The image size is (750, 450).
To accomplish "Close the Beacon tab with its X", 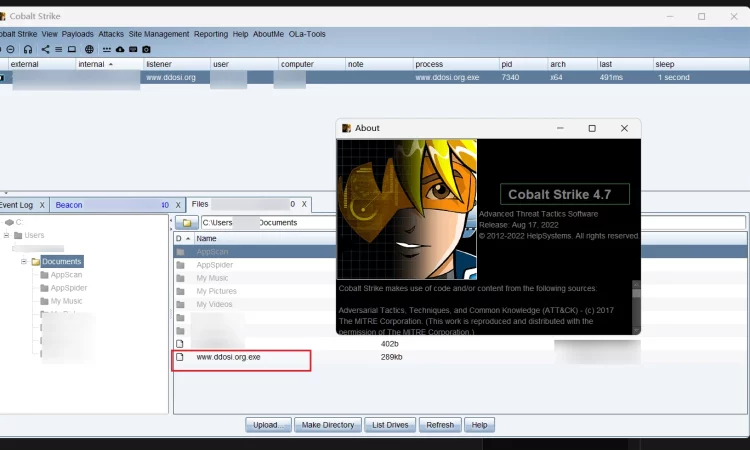I will click(x=178, y=205).
